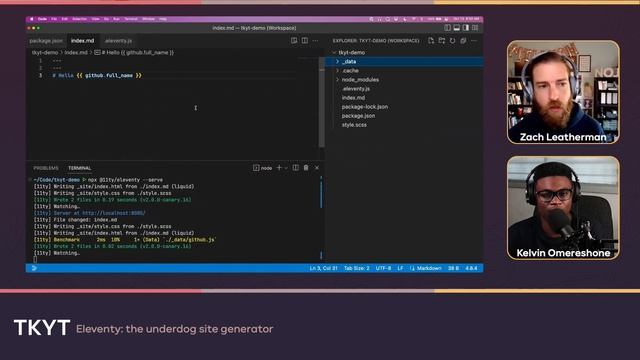The width and height of the screenshot is (640, 360).
Task: Open remote window from status bar corner
Action: [x=34, y=268]
